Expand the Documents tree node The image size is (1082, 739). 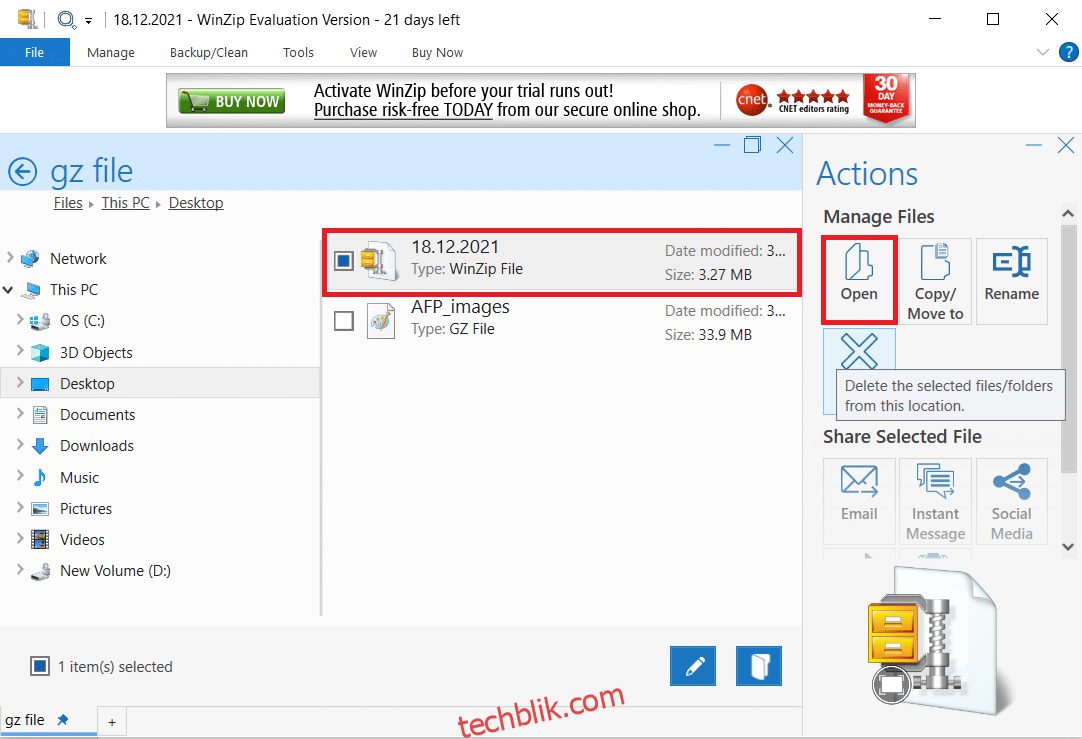pos(20,413)
